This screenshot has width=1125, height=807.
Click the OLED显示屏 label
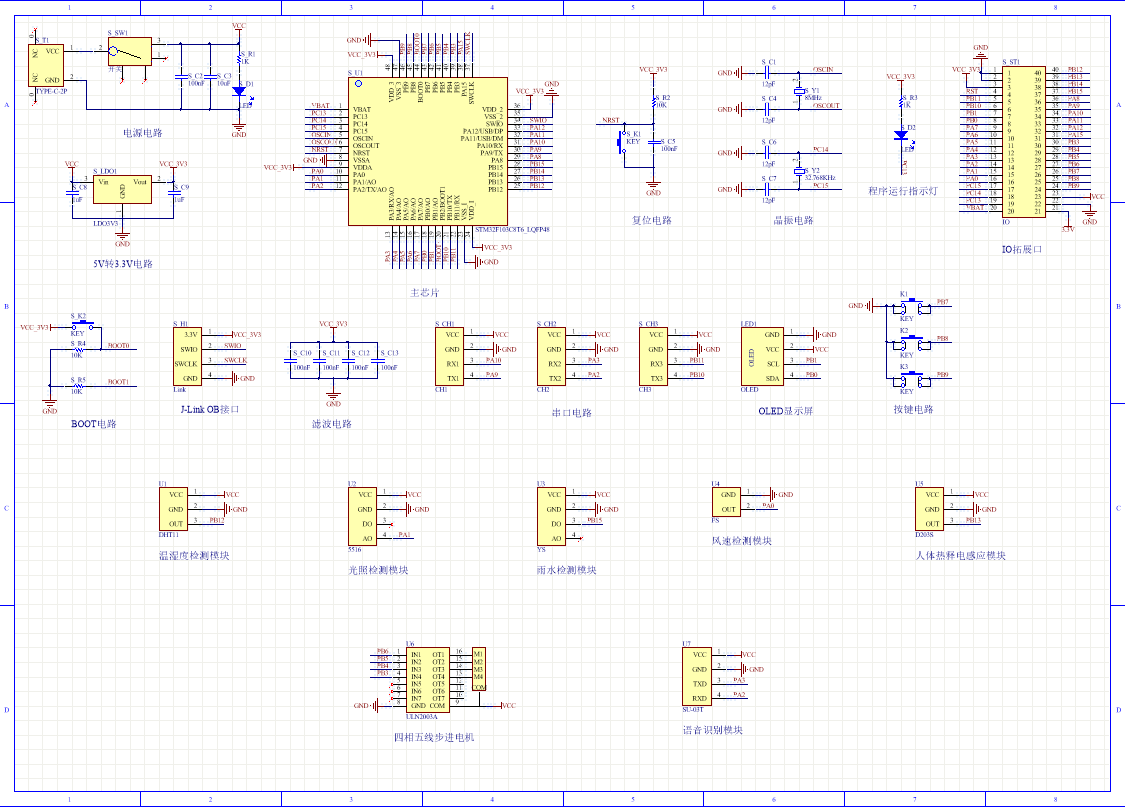point(786,411)
